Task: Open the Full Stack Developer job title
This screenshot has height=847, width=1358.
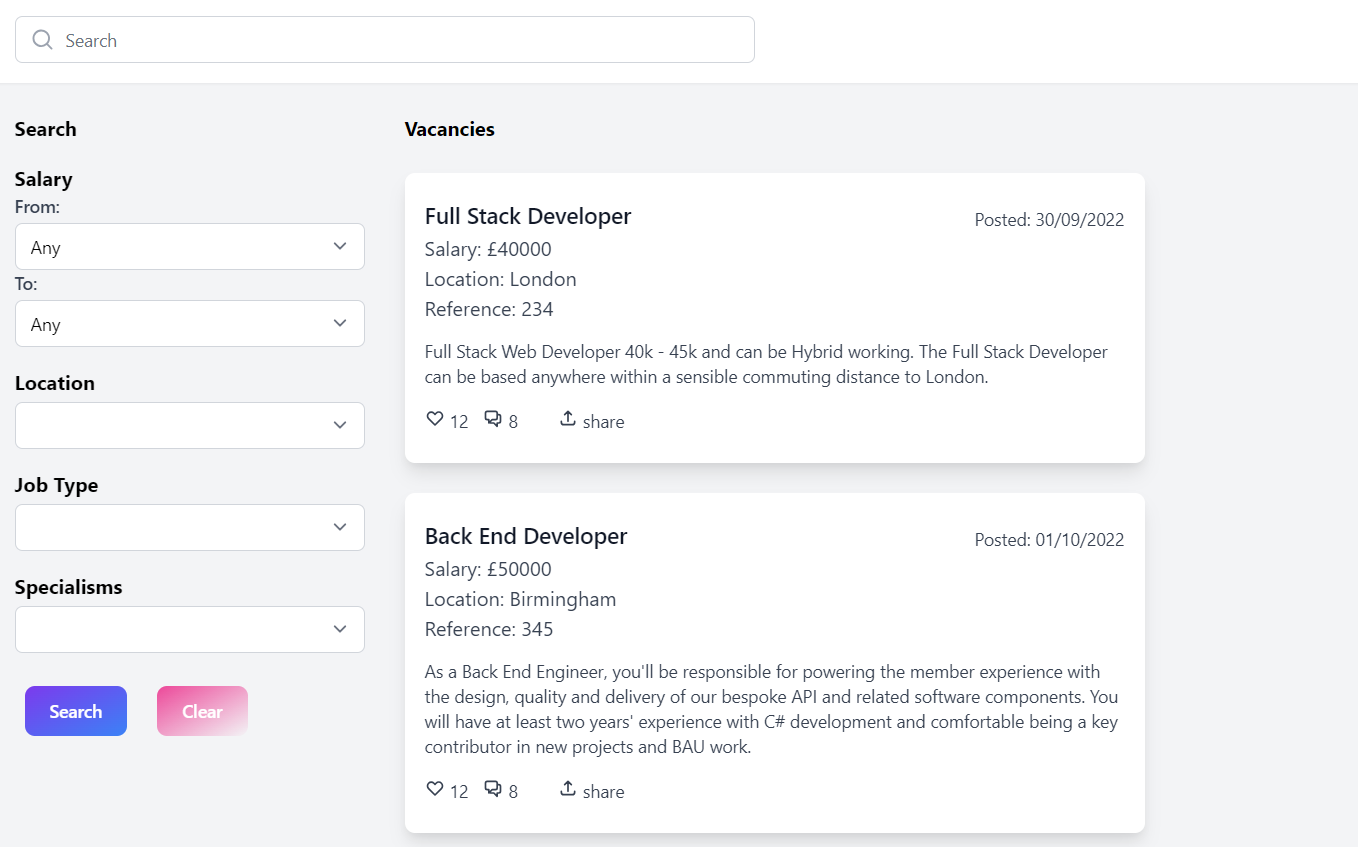Action: click(x=528, y=216)
